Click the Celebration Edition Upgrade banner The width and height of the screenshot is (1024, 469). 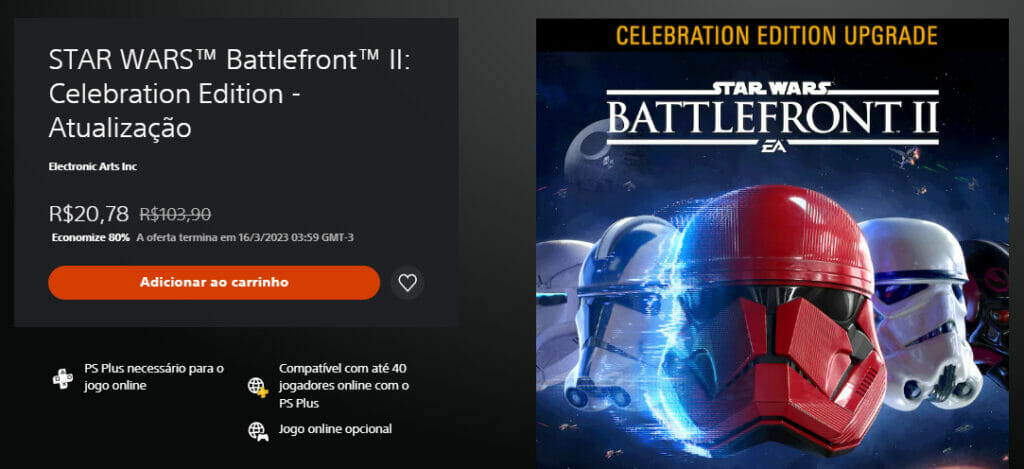[x=776, y=36]
